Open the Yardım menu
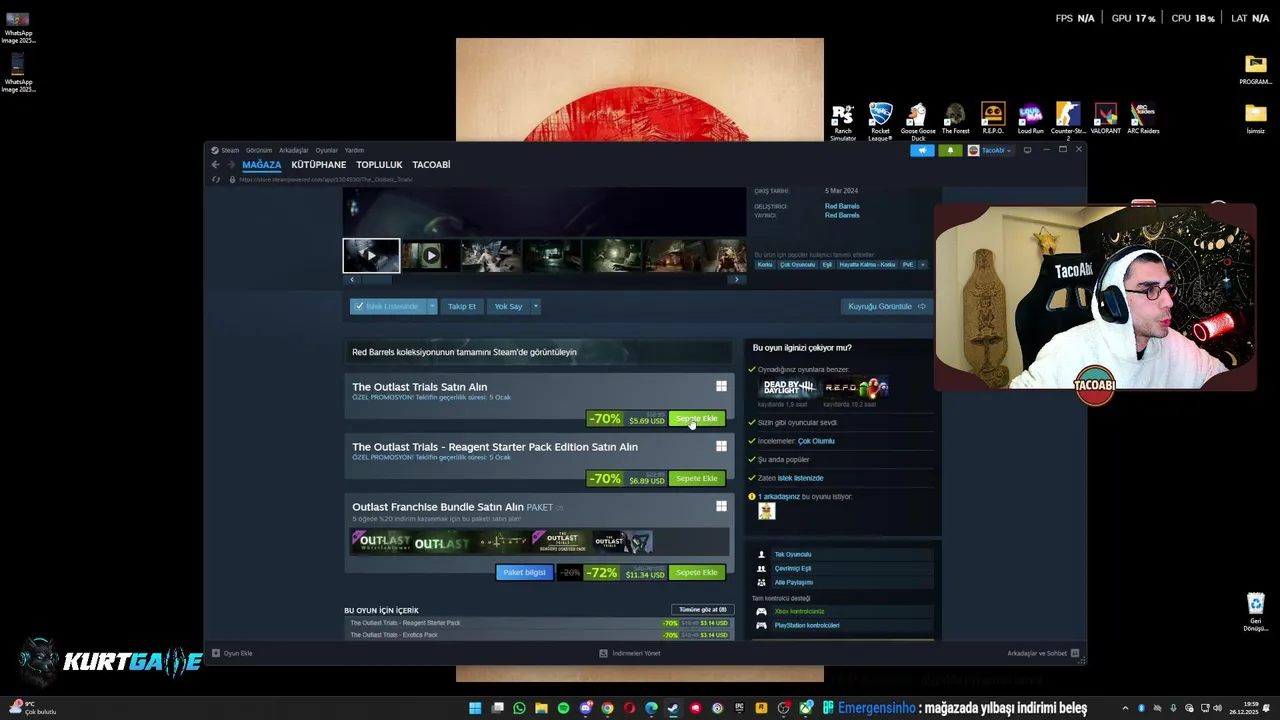Viewport: 1280px width, 720px height. (354, 150)
